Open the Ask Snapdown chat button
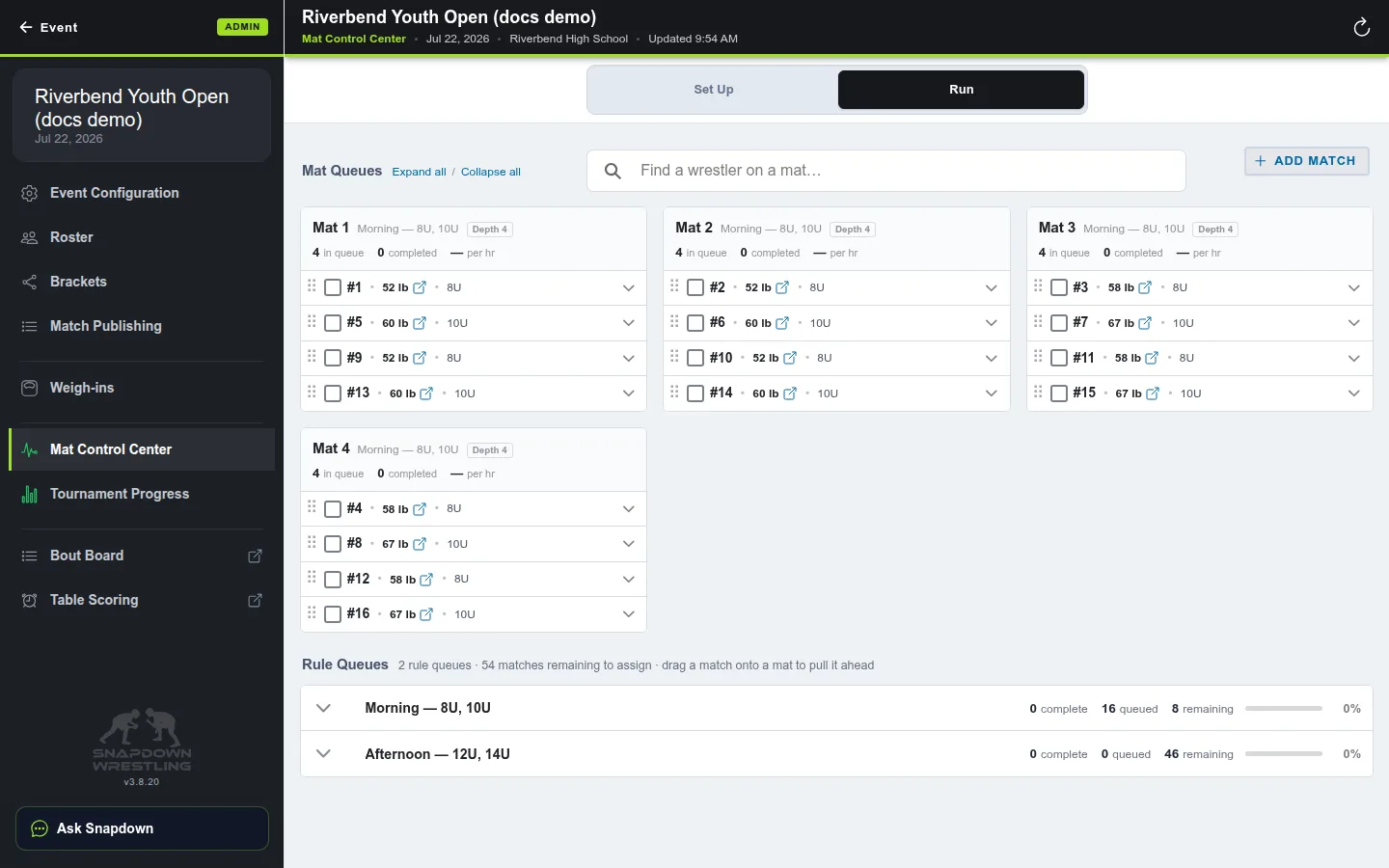 pos(142,828)
